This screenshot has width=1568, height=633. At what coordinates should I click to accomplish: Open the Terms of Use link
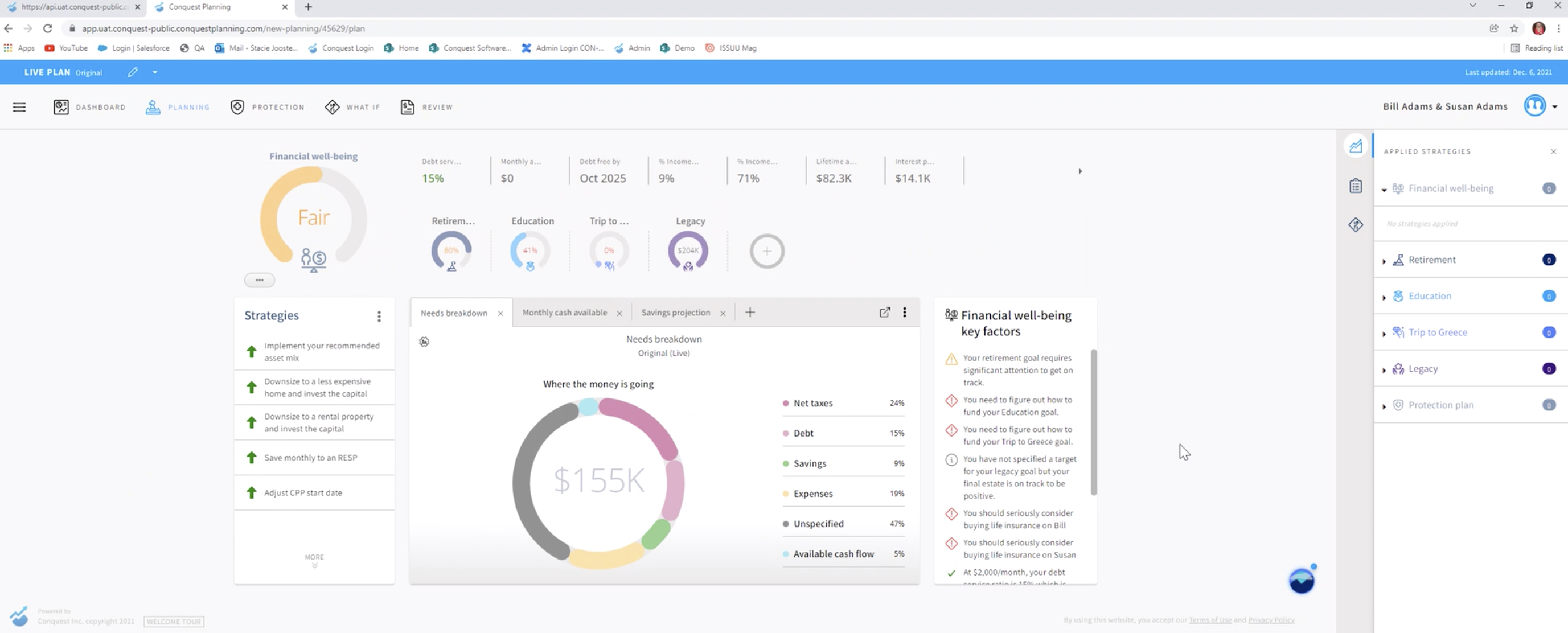1210,619
